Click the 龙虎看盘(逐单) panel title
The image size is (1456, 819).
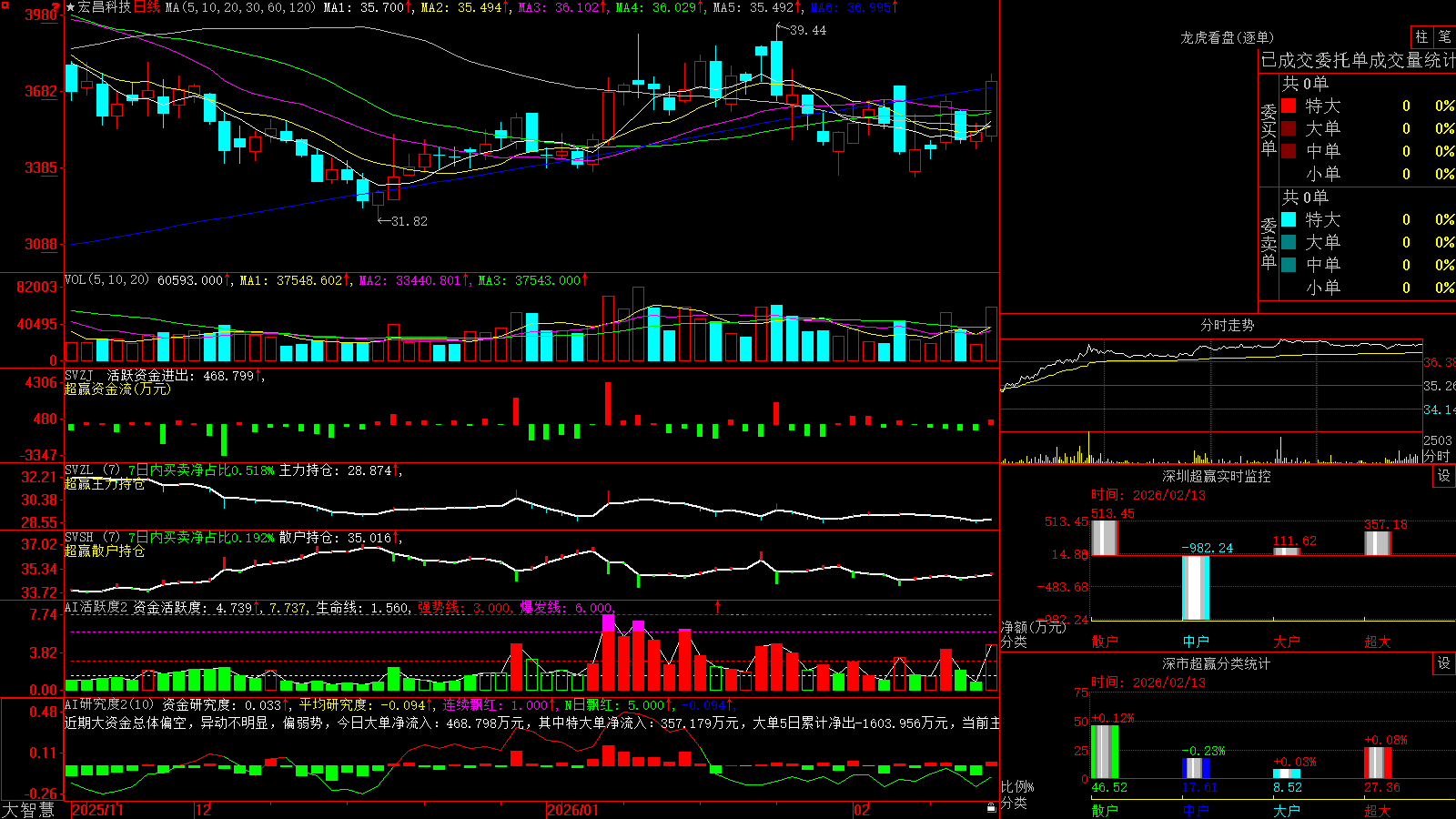pos(1228,37)
